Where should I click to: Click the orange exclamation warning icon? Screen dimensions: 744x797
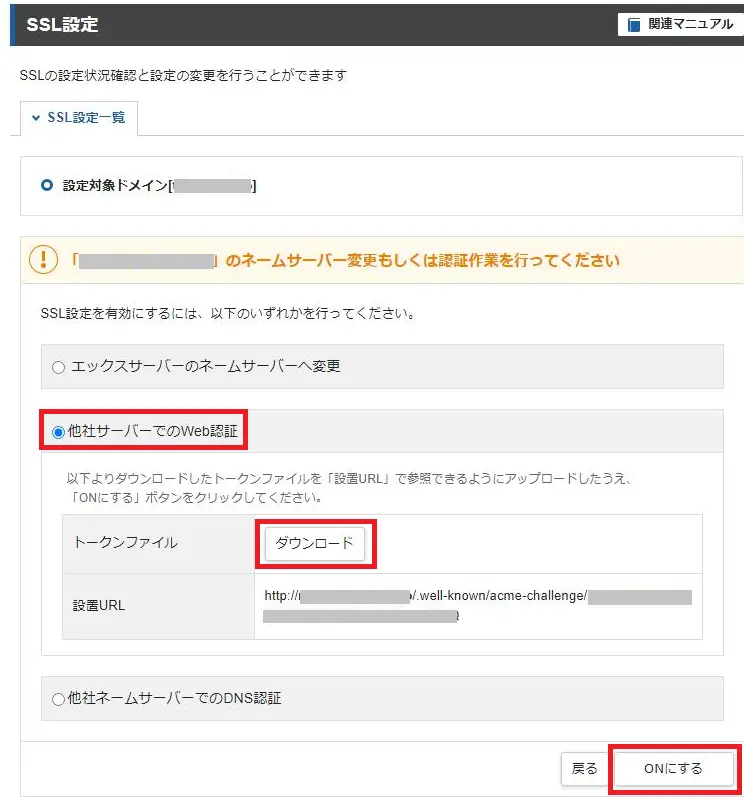click(x=45, y=260)
